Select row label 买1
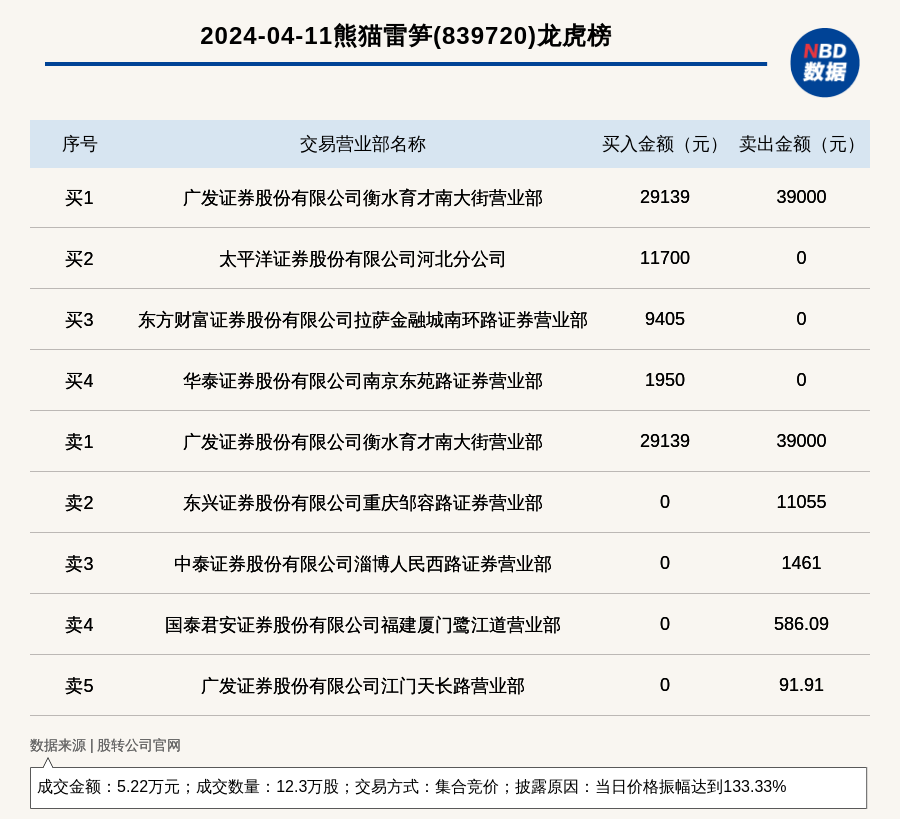This screenshot has height=819, width=900. [x=79, y=198]
